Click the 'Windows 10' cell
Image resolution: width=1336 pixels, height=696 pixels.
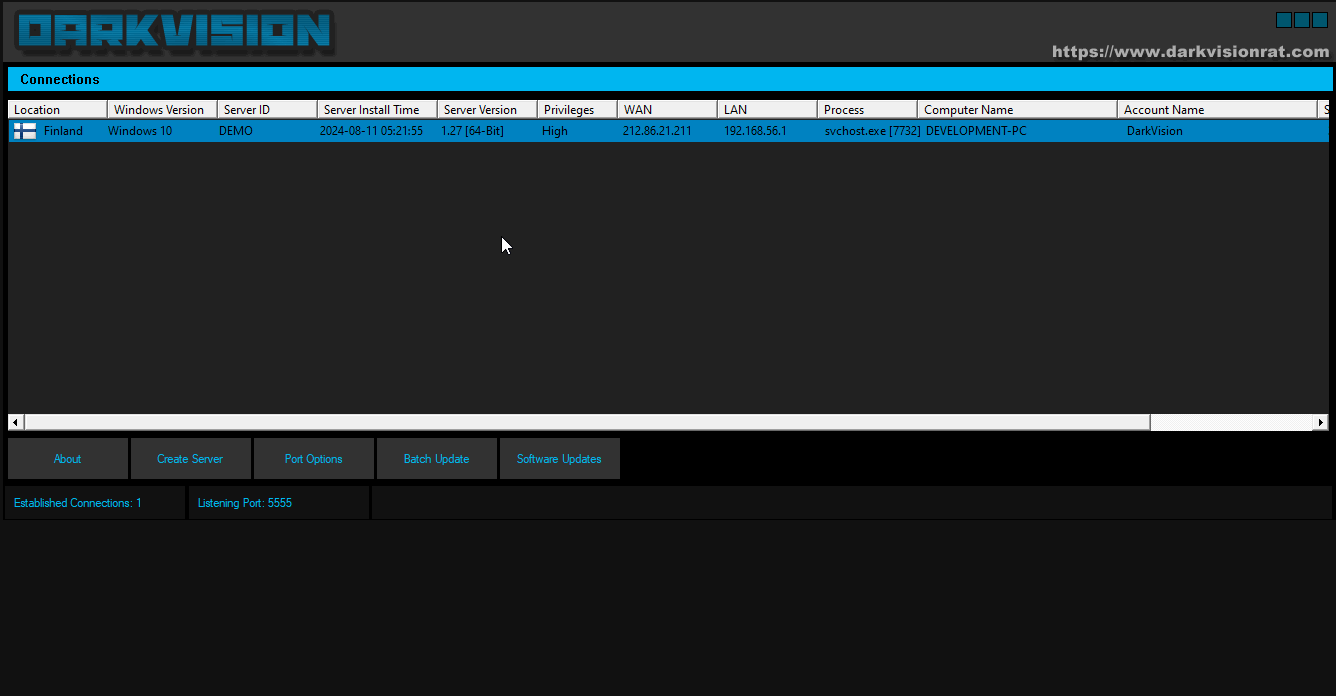point(140,131)
